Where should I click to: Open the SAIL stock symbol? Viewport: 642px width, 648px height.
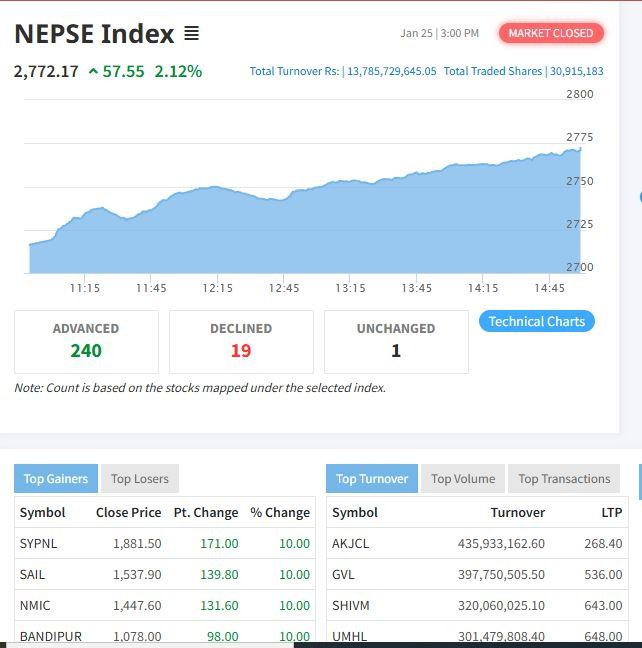(32, 575)
